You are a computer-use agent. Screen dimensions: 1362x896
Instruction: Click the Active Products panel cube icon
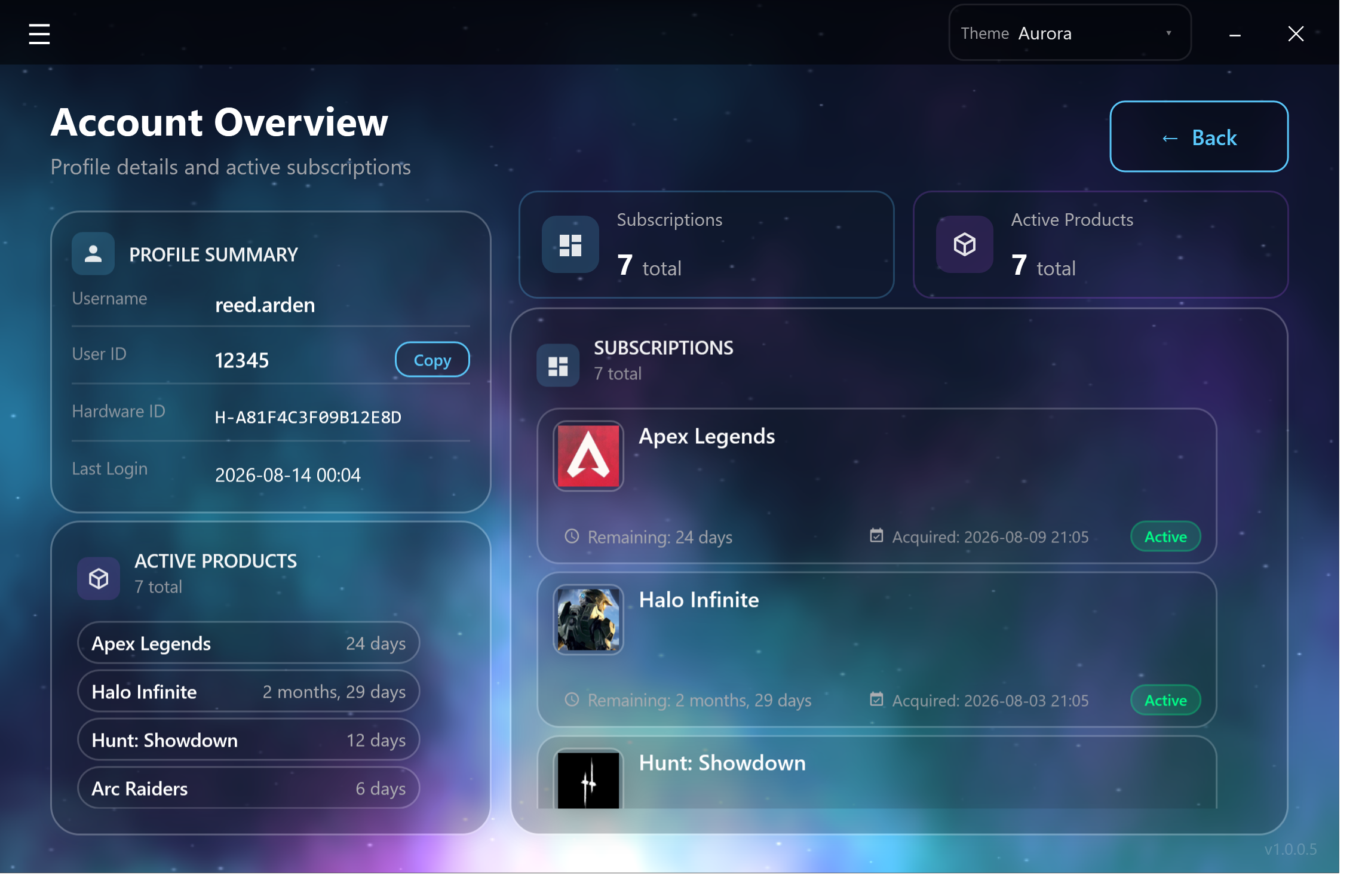tap(99, 579)
